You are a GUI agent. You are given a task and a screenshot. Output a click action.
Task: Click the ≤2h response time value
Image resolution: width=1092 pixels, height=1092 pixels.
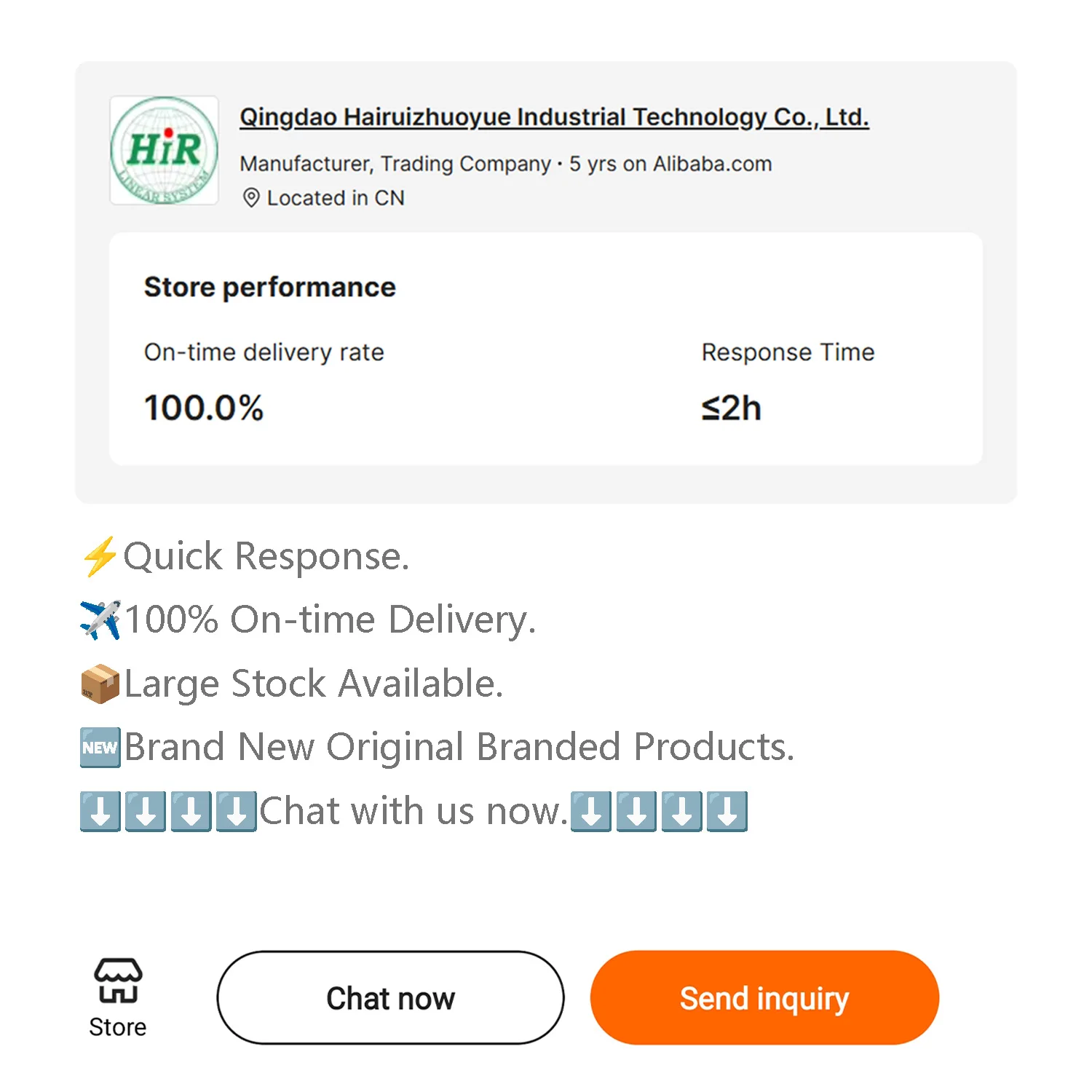[731, 408]
